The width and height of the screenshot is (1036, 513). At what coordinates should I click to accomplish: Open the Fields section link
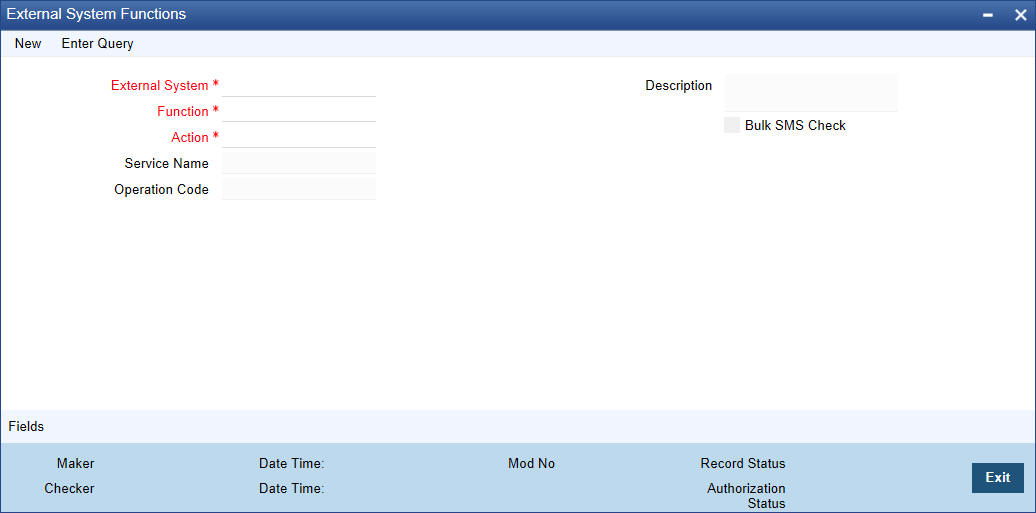pos(26,426)
